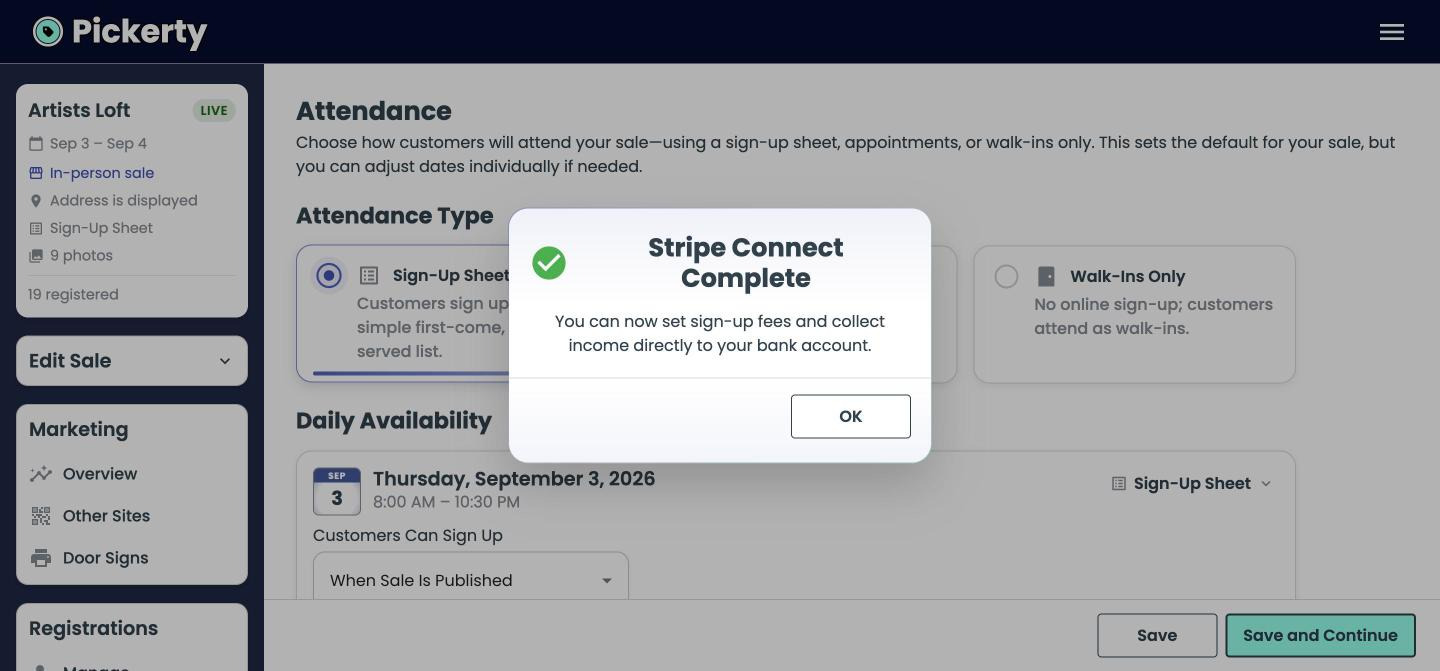Click the QR code icon beside Other Sites
This screenshot has height=671, width=1440.
click(41, 516)
